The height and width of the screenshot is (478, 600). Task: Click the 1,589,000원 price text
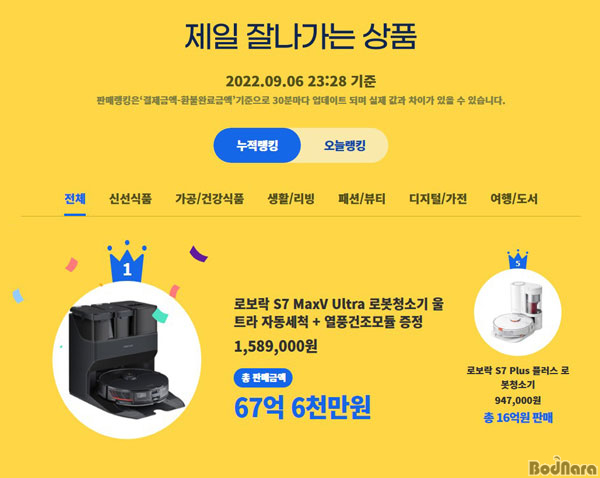(276, 346)
